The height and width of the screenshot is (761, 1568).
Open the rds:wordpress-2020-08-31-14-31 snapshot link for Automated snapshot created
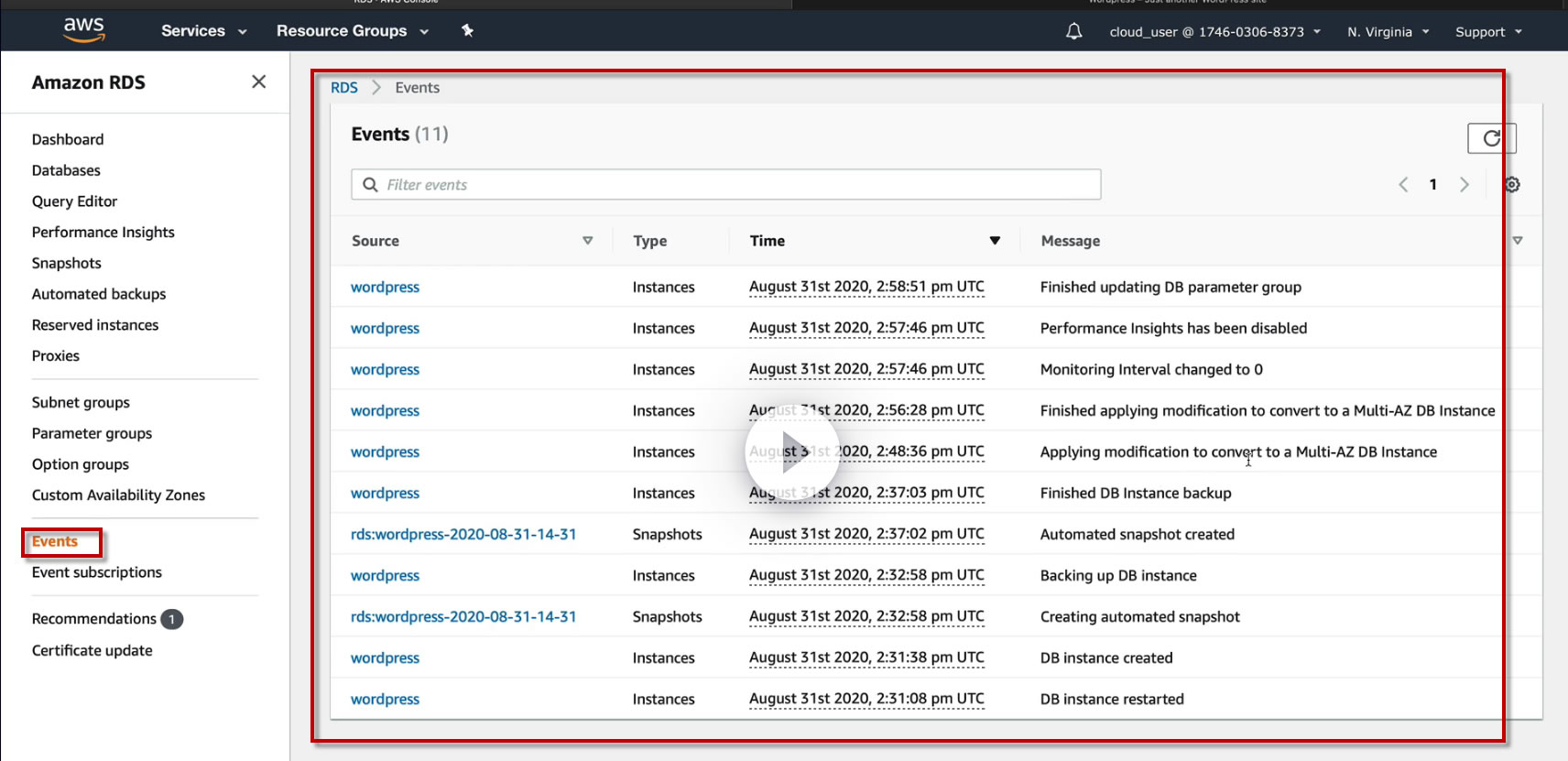click(x=463, y=535)
